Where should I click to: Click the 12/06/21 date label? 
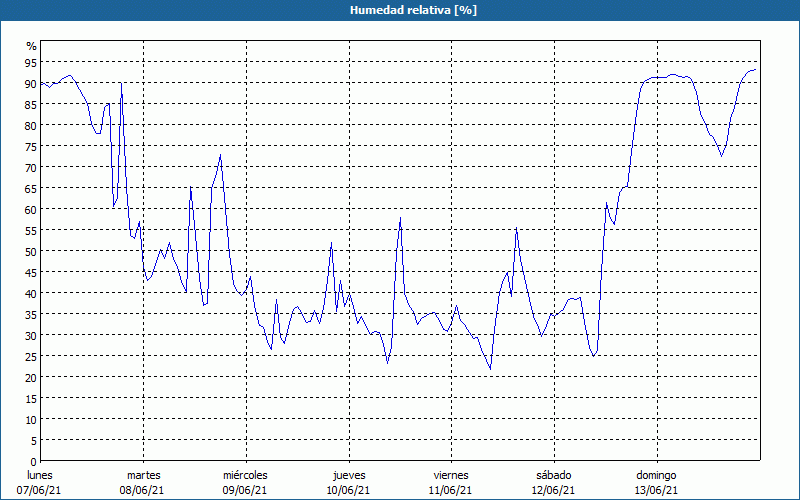pos(553,490)
